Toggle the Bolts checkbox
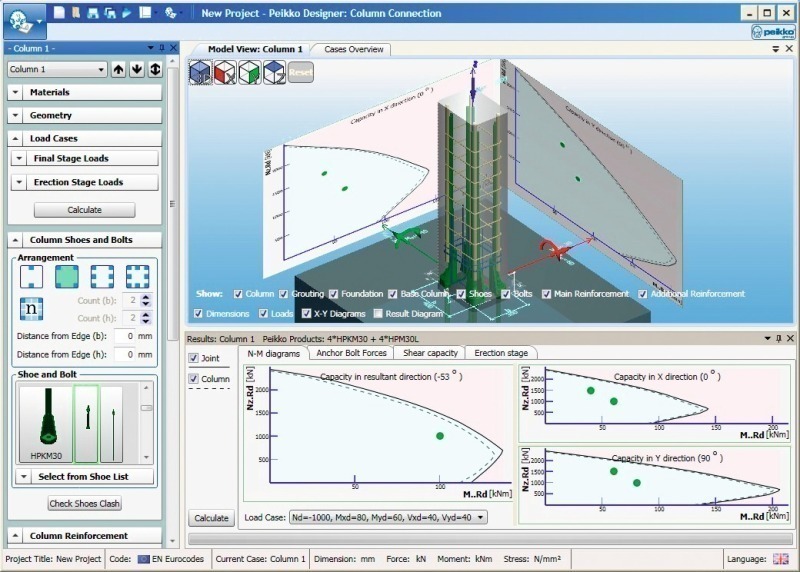Screen dimensions: 800x572 point(506,294)
